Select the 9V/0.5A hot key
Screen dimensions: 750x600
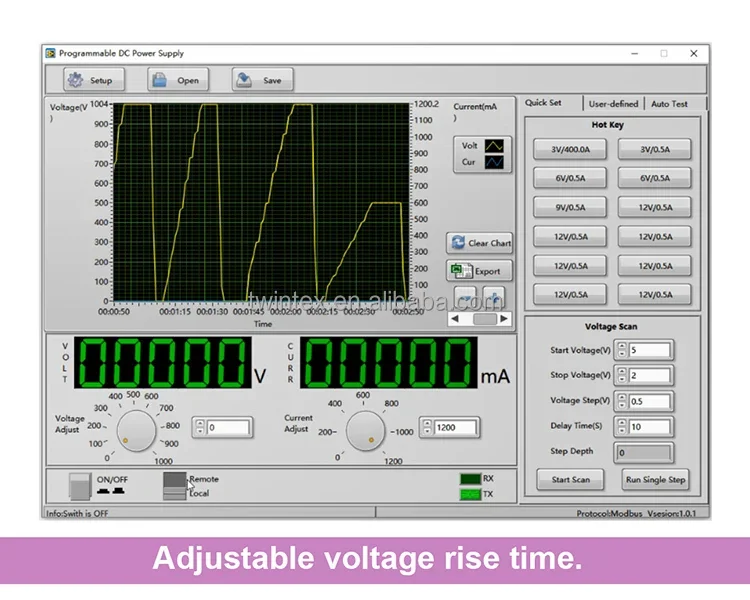[570, 207]
